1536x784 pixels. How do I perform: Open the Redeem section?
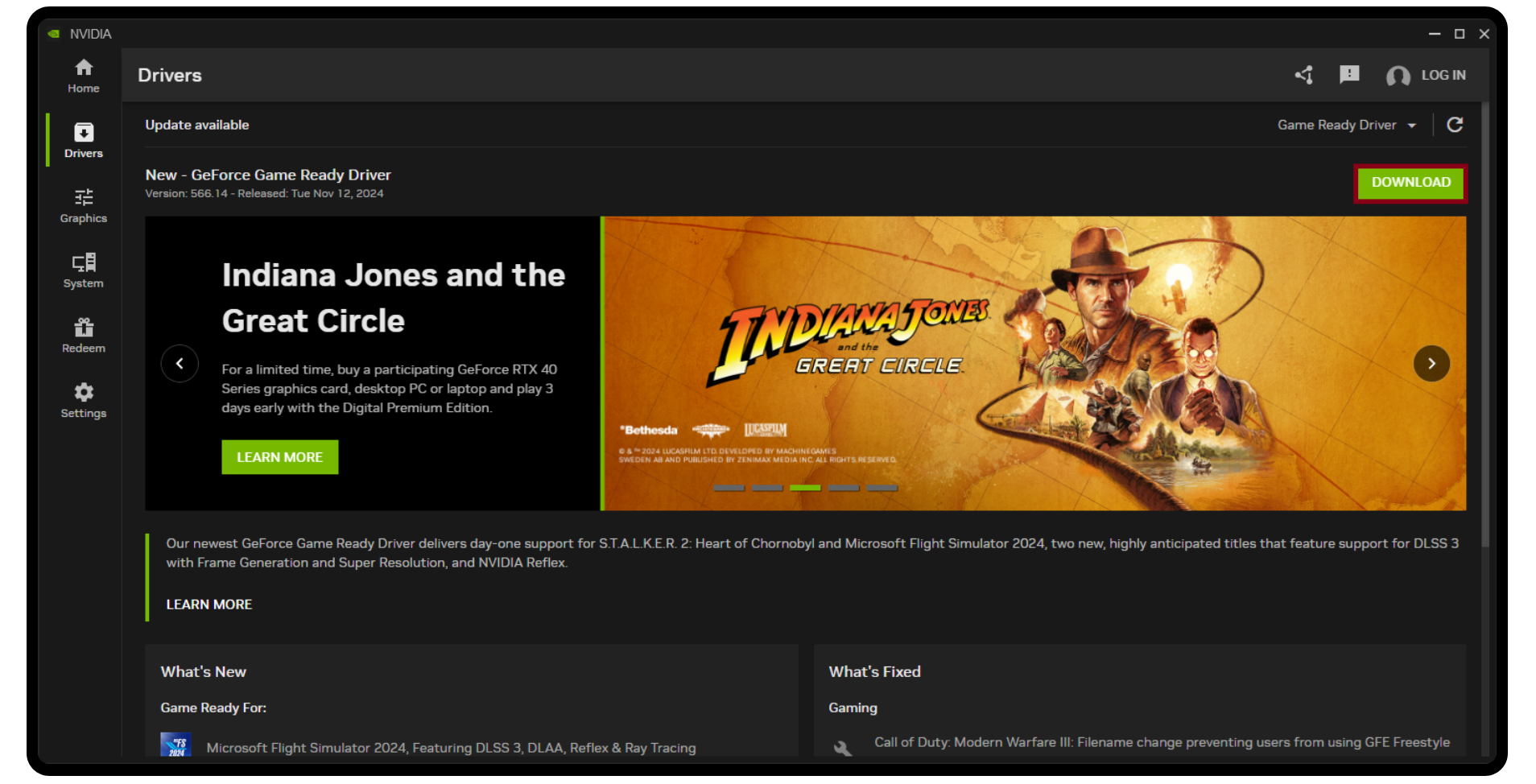click(x=83, y=336)
